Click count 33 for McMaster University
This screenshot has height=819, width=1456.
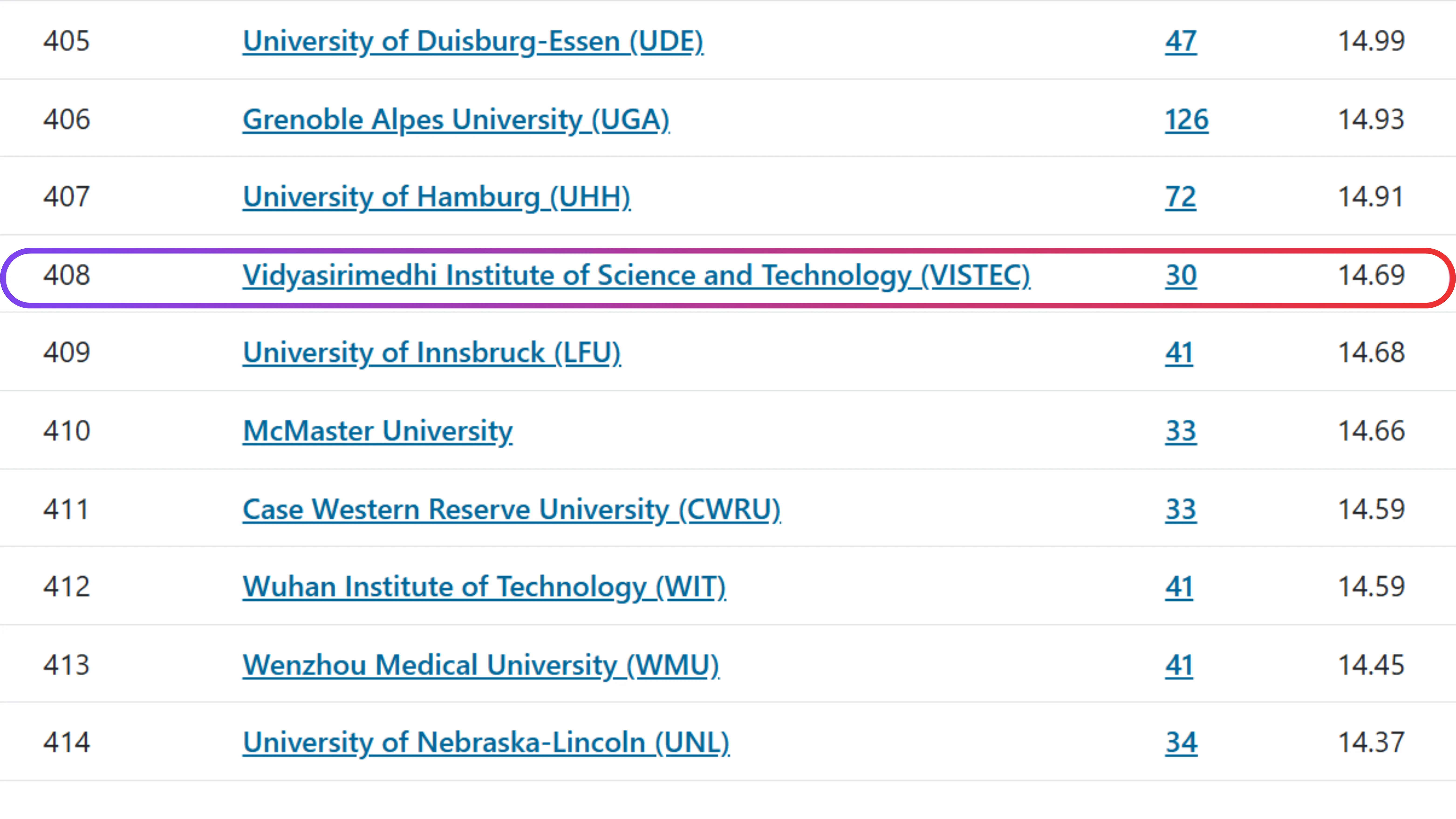coord(1181,431)
